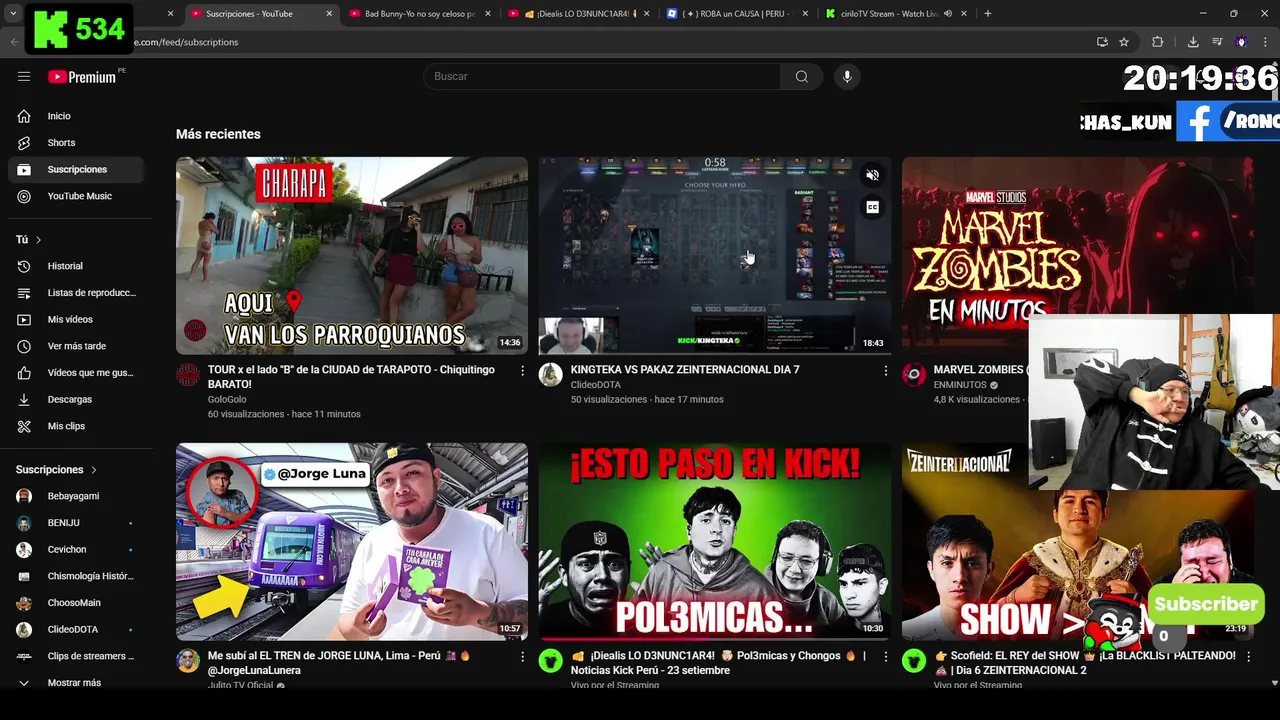Click the GoloGolo channel avatar
The height and width of the screenshot is (720, 1280).
[x=188, y=375]
